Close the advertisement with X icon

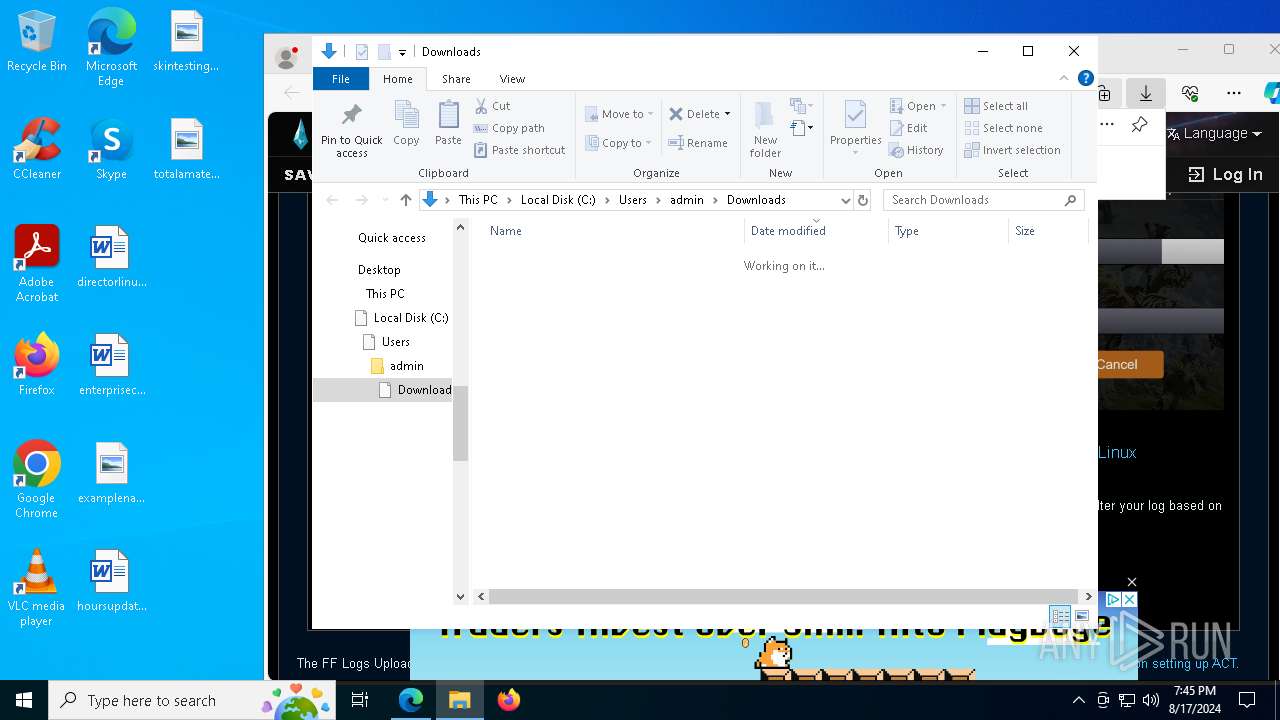tap(1129, 599)
